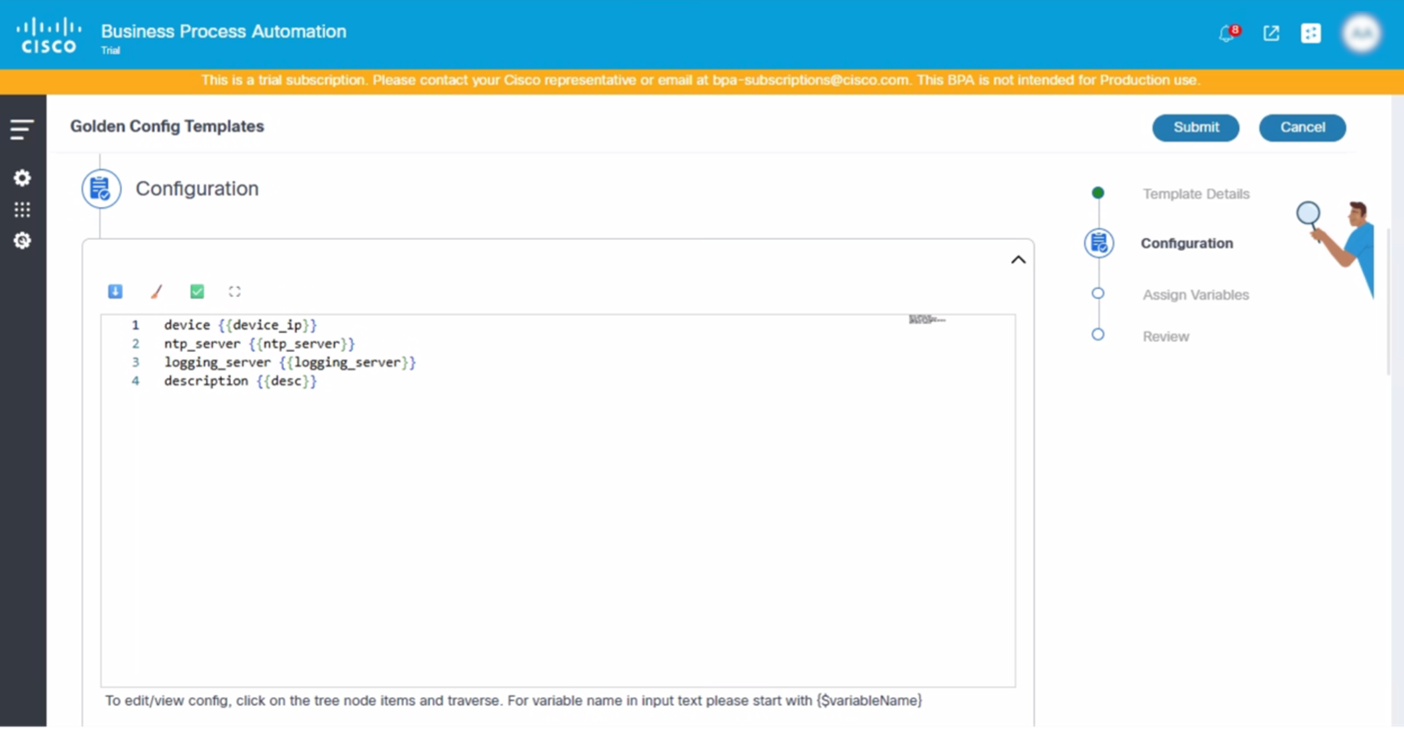Go to the Assign Variables step

[x=1196, y=295]
